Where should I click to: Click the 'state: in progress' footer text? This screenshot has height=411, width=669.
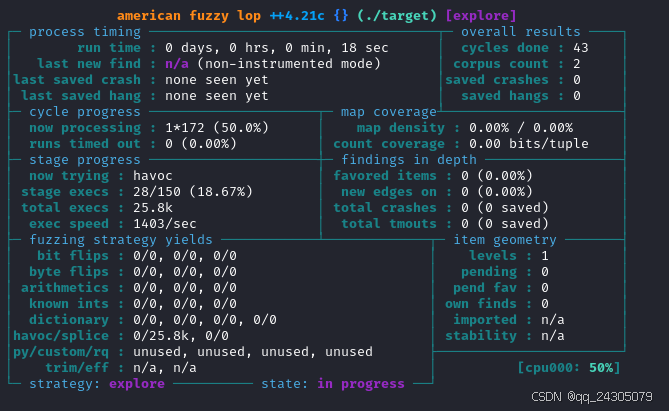(x=333, y=384)
